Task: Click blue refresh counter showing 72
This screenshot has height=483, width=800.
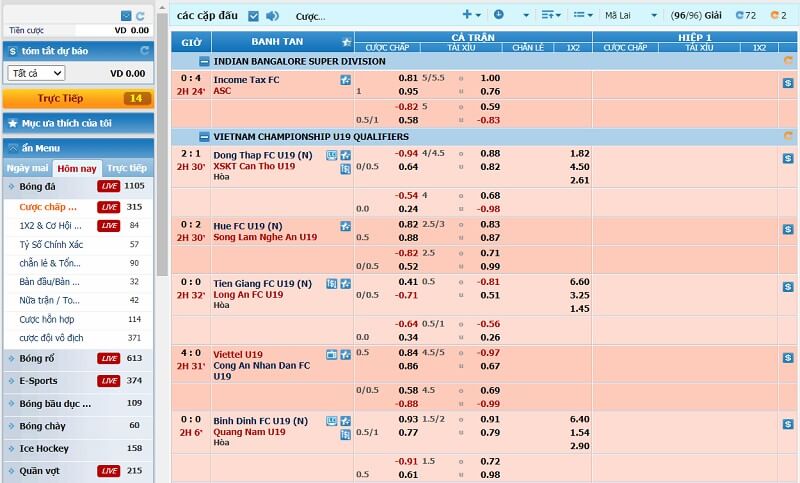Action: pyautogui.click(x=745, y=15)
